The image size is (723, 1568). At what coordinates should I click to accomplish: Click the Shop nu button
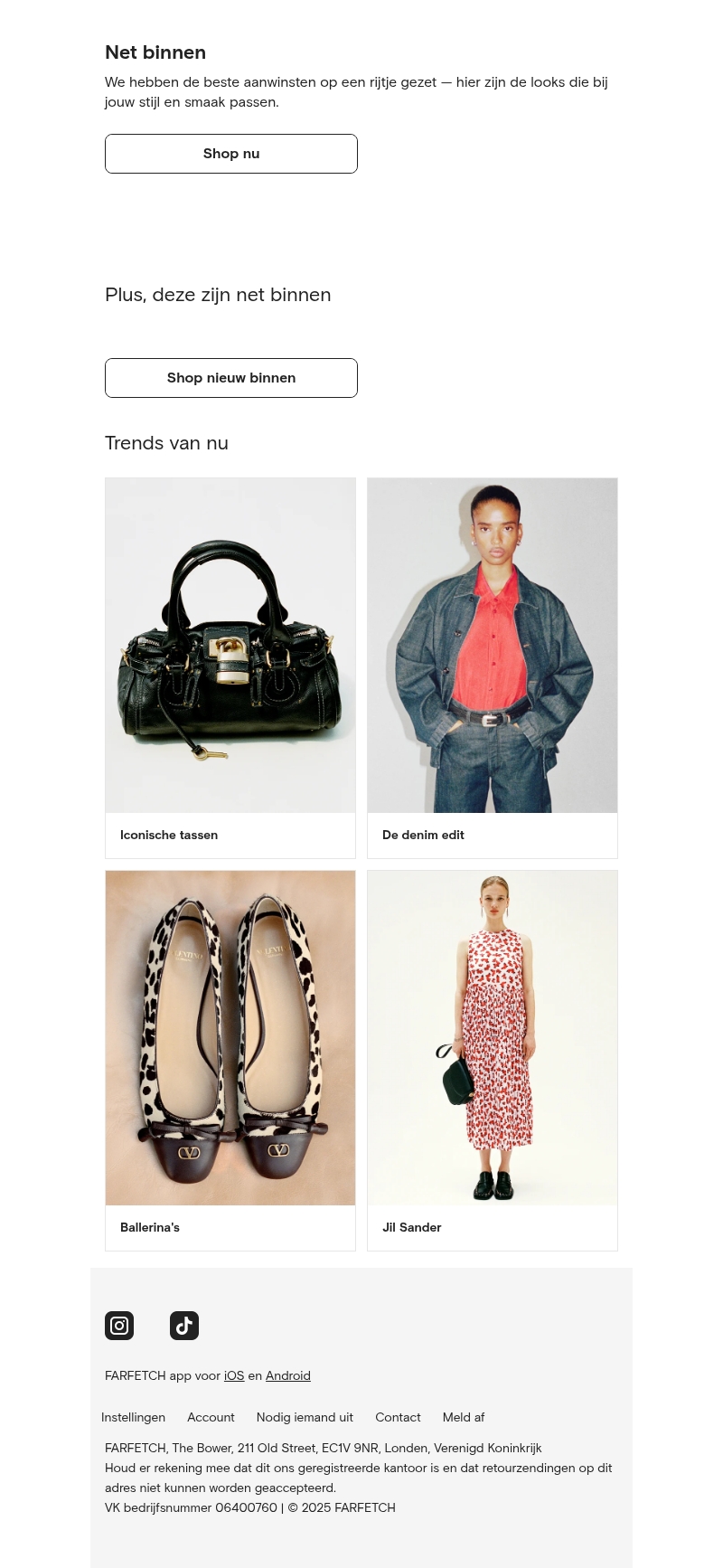coord(231,154)
